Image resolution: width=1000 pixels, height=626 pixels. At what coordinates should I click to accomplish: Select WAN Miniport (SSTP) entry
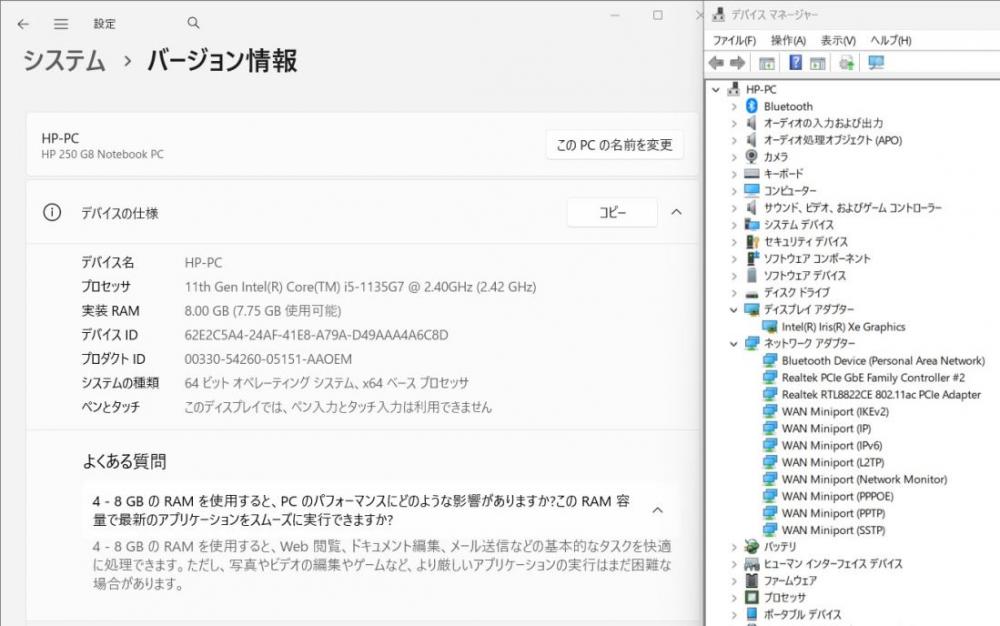tap(833, 530)
